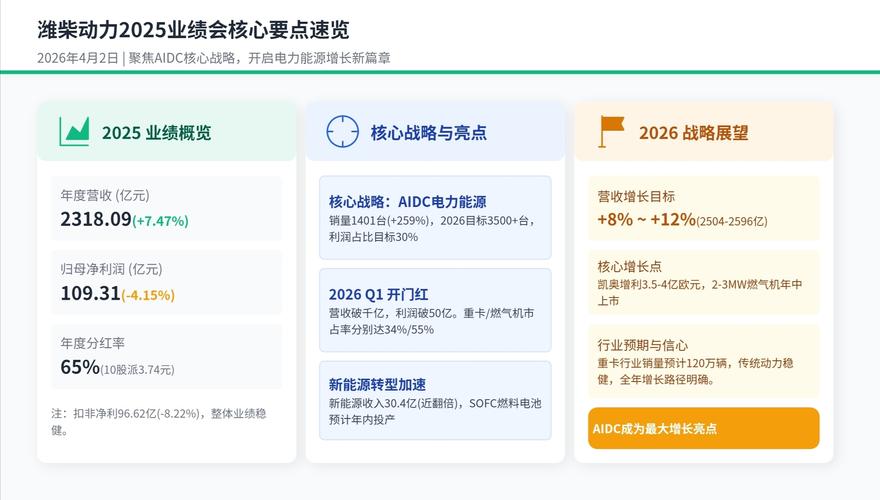Viewport: 880px width, 500px height.
Task: Open the 新能源转型加速 card
Action: point(435,400)
